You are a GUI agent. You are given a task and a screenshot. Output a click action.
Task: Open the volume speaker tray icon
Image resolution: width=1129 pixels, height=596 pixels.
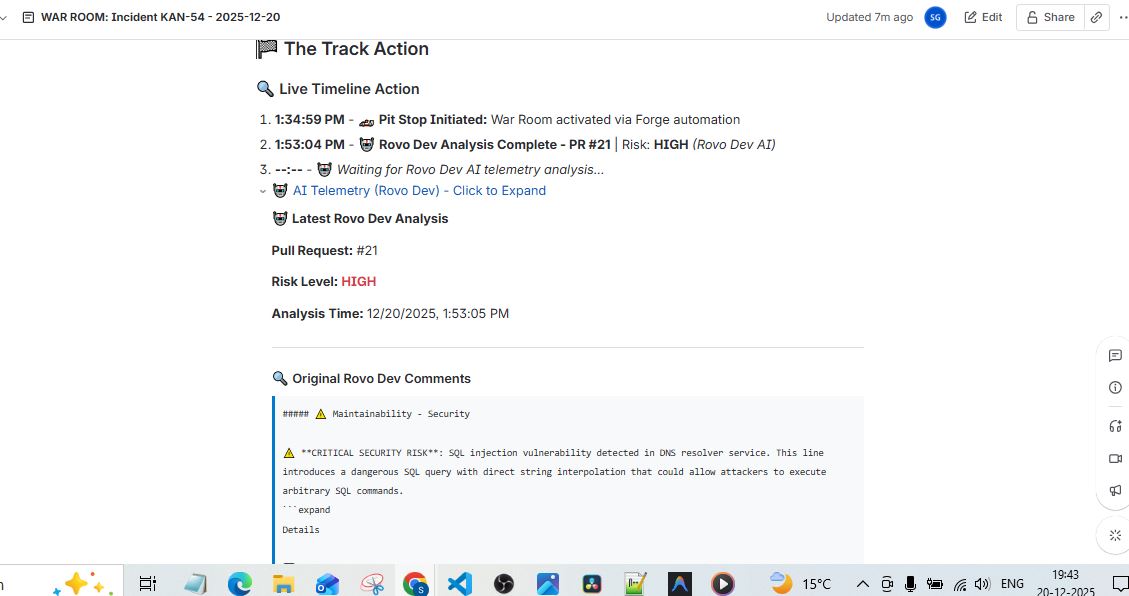[x=981, y=584]
